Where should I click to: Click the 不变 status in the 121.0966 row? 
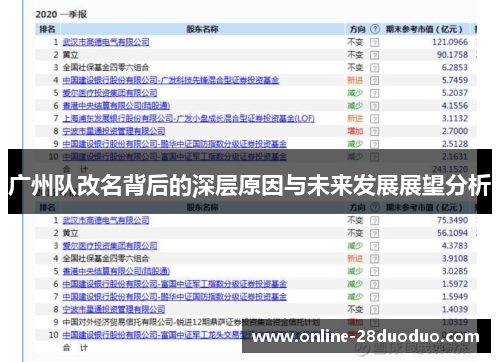coord(355,42)
